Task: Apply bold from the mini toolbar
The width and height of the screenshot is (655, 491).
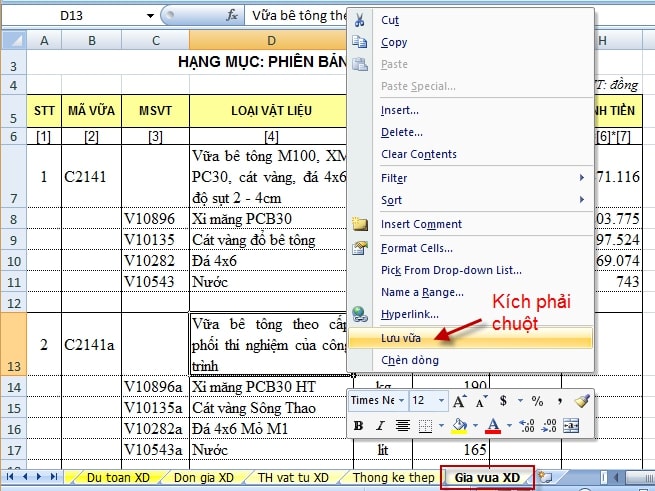Action: (x=357, y=425)
